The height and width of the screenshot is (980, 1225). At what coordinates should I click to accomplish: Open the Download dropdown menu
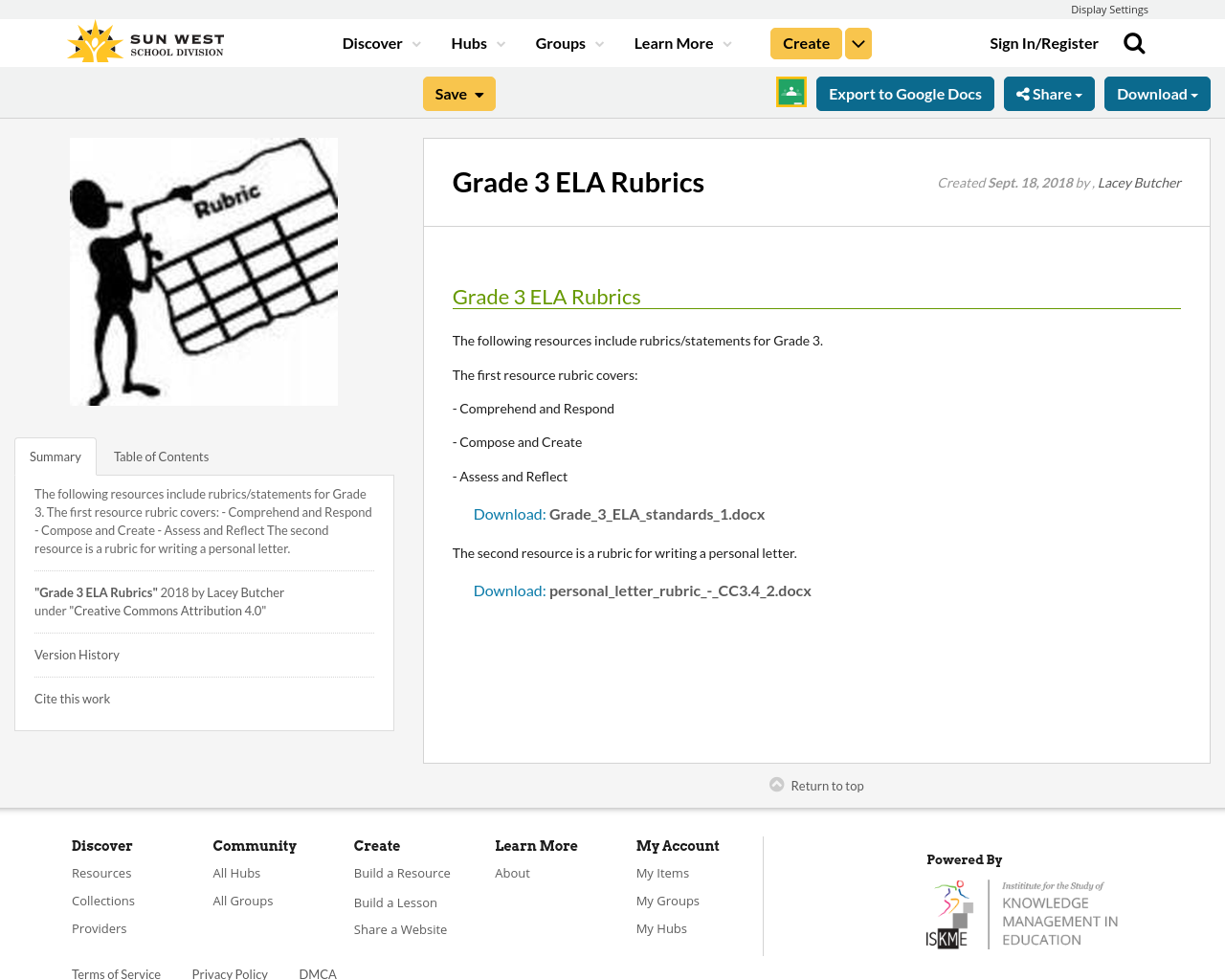click(x=1157, y=93)
